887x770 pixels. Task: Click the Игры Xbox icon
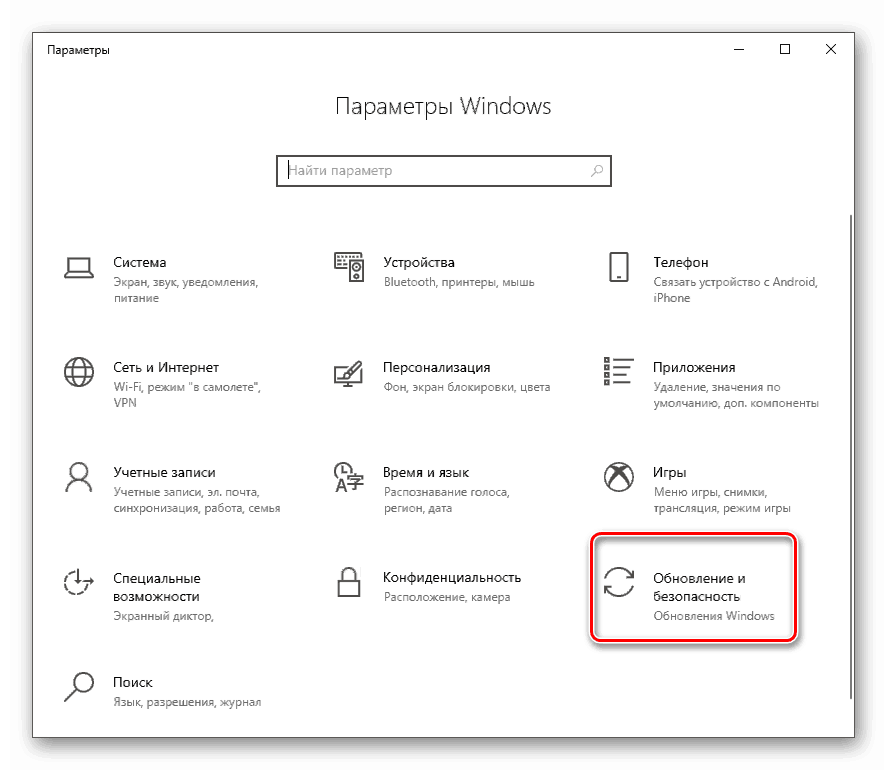point(619,477)
